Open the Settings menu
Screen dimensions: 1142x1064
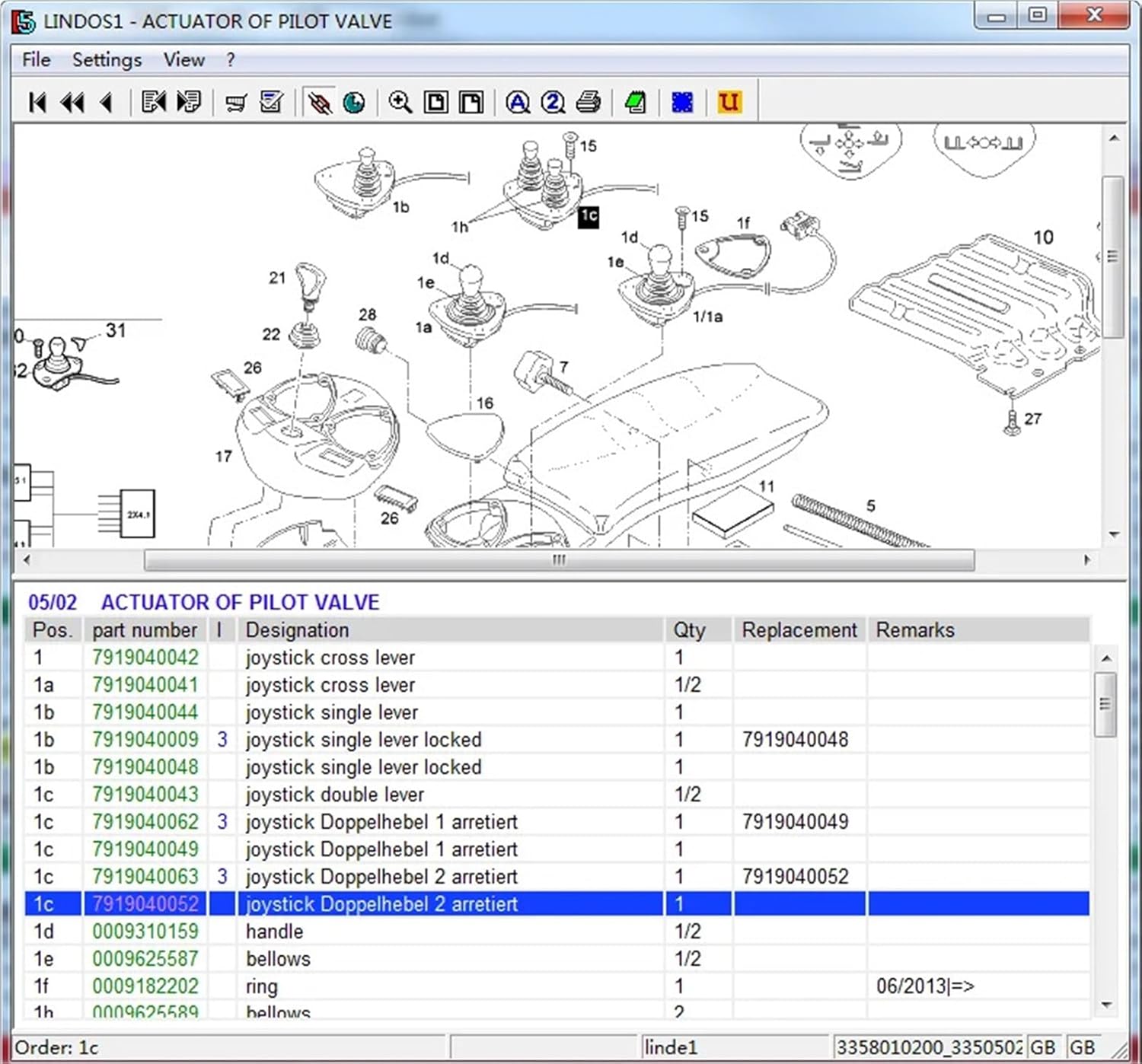click(107, 59)
